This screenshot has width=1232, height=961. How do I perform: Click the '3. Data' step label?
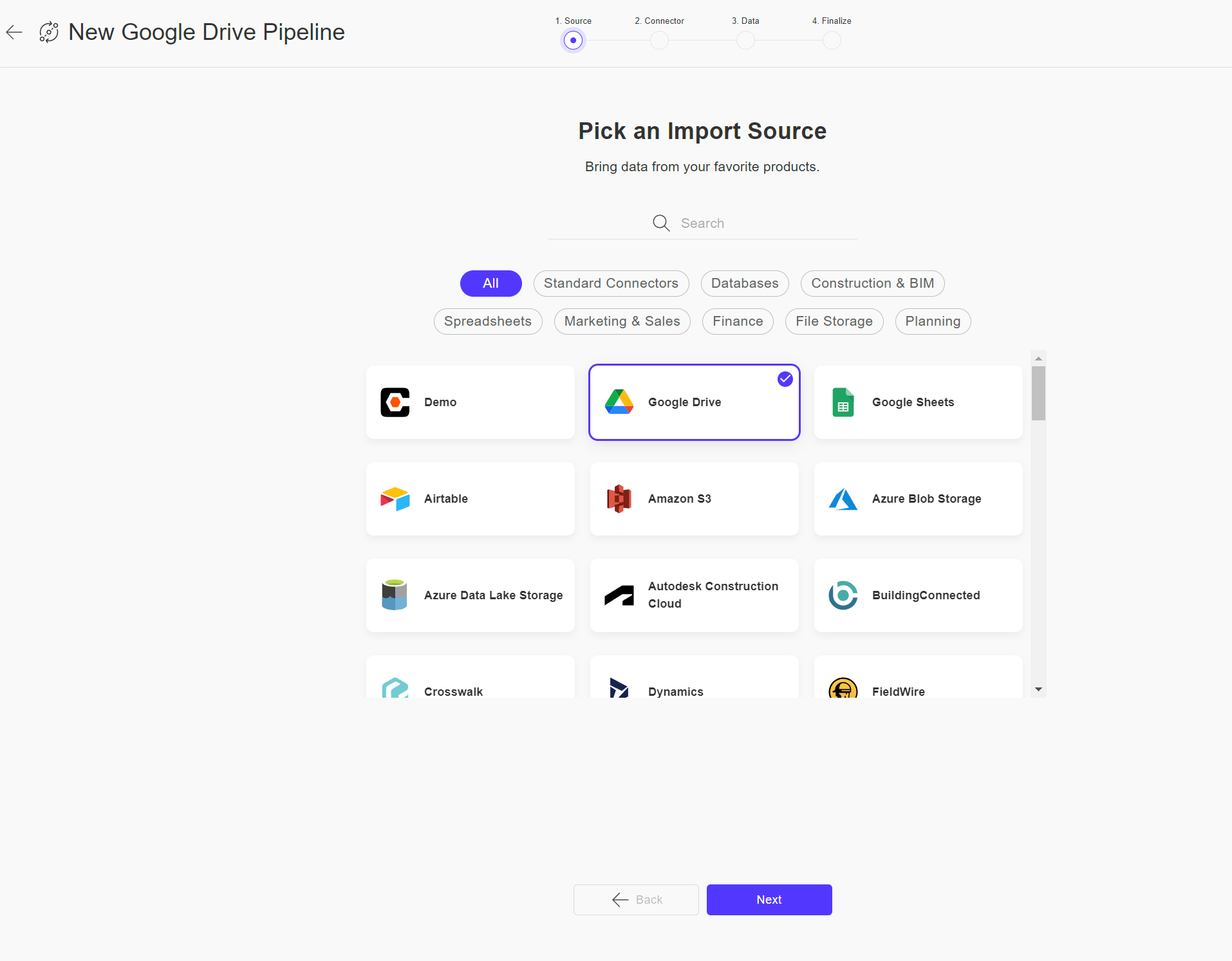[745, 21]
